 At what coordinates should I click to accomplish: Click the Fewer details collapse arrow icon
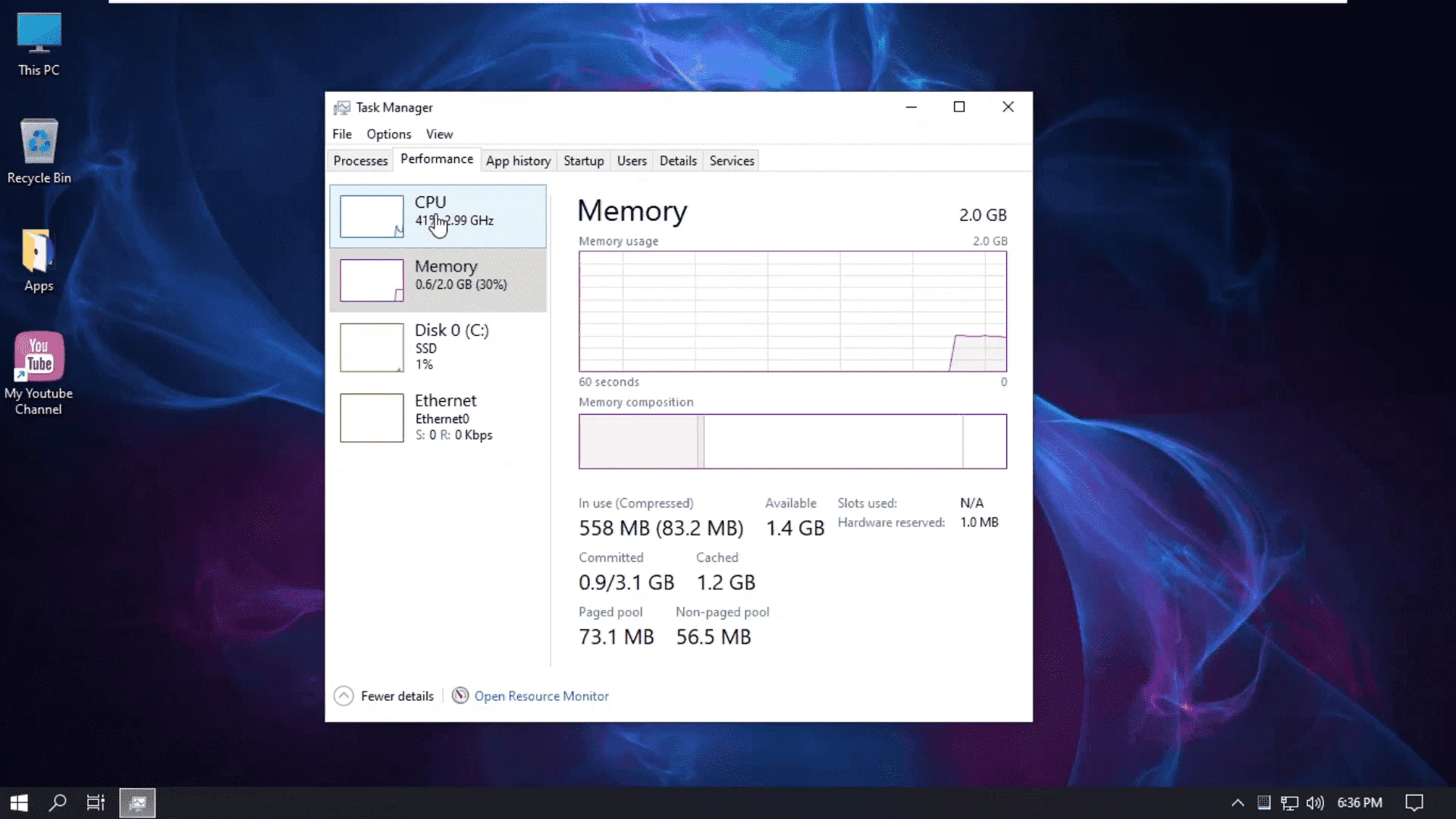[x=344, y=695]
